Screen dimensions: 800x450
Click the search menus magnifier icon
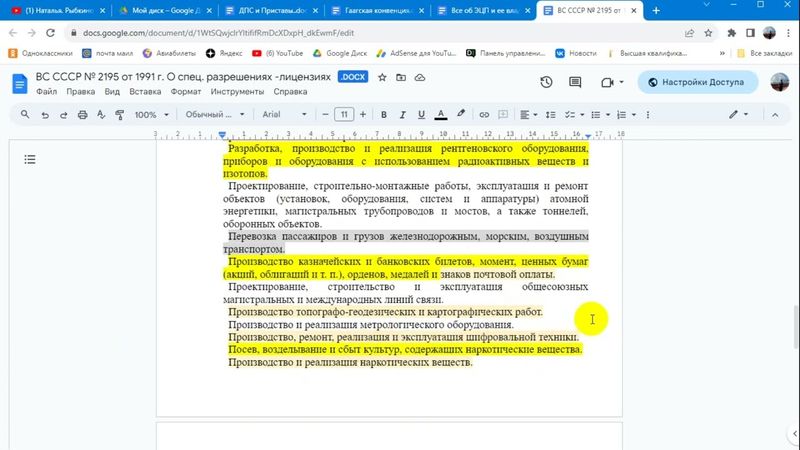(x=24, y=115)
